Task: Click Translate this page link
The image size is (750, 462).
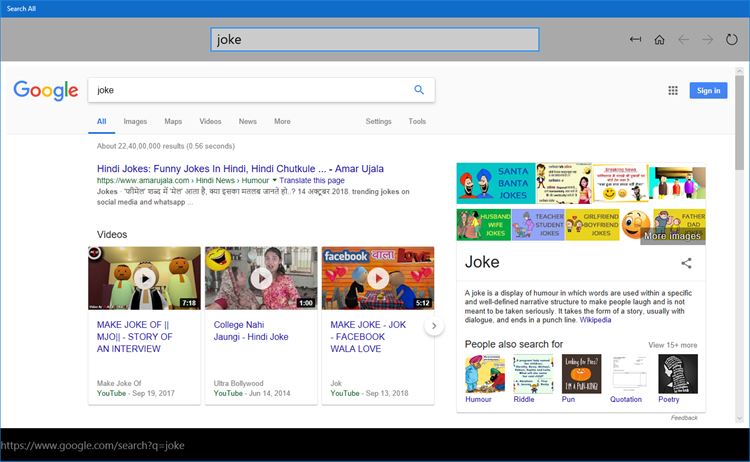Action: click(x=312, y=180)
